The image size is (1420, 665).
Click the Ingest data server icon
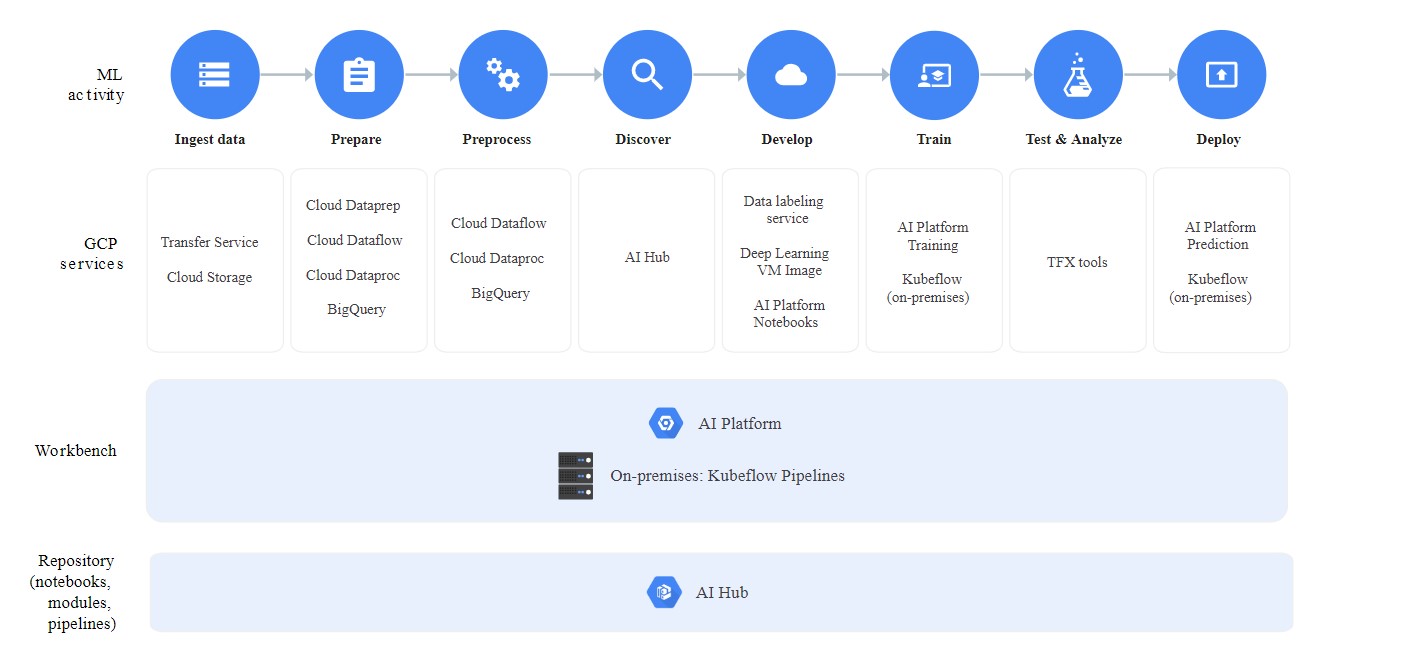coord(215,75)
